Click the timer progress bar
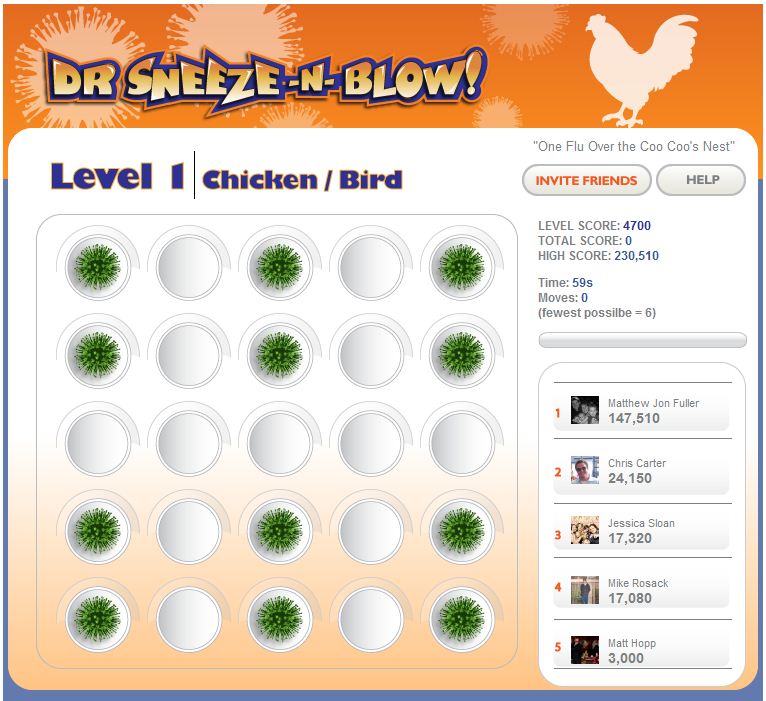The image size is (766, 701). [642, 340]
